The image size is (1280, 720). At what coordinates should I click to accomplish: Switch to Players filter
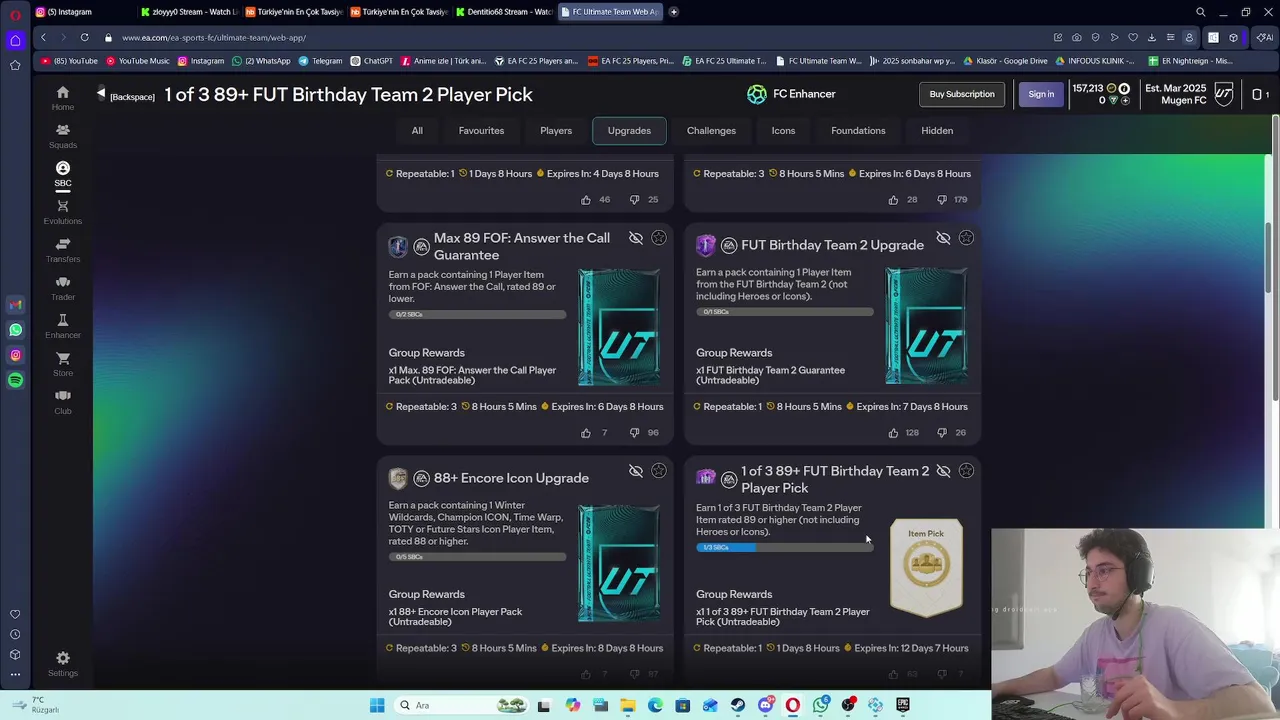pyautogui.click(x=556, y=131)
